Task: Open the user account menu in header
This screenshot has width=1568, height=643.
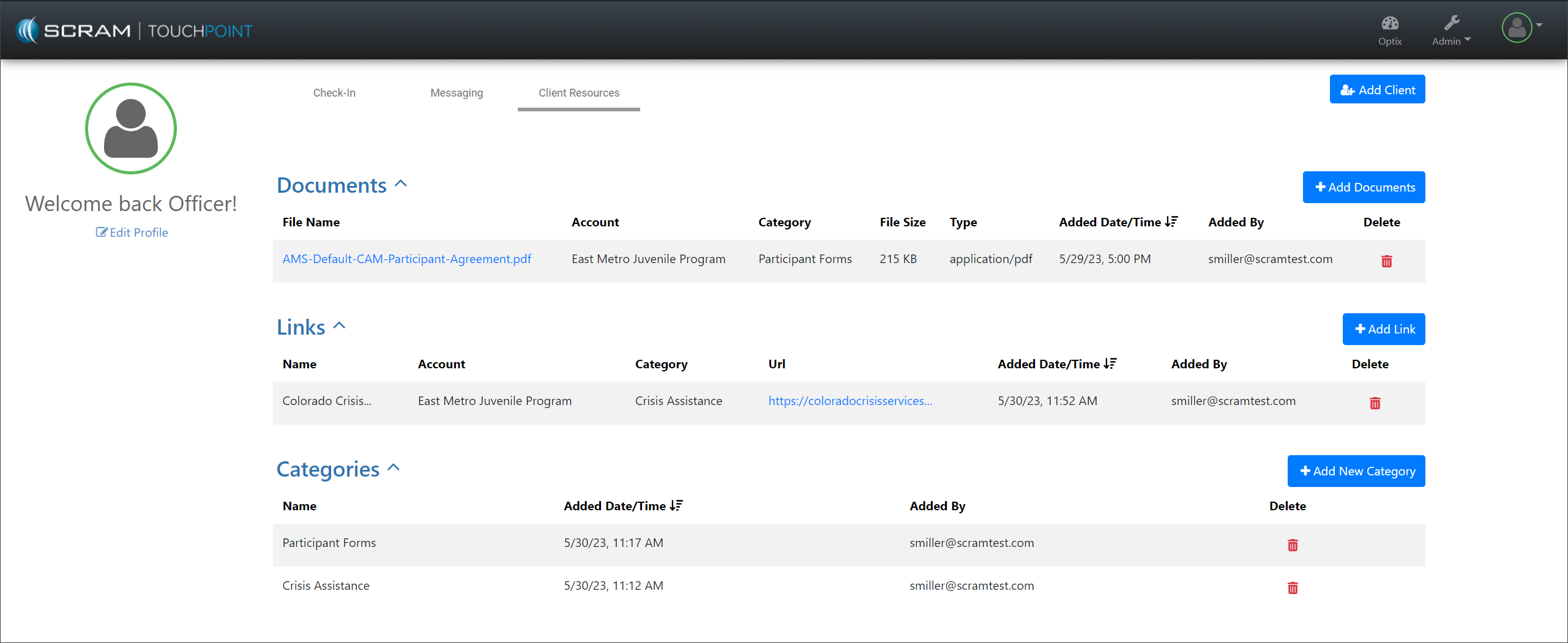Action: coord(1521,28)
